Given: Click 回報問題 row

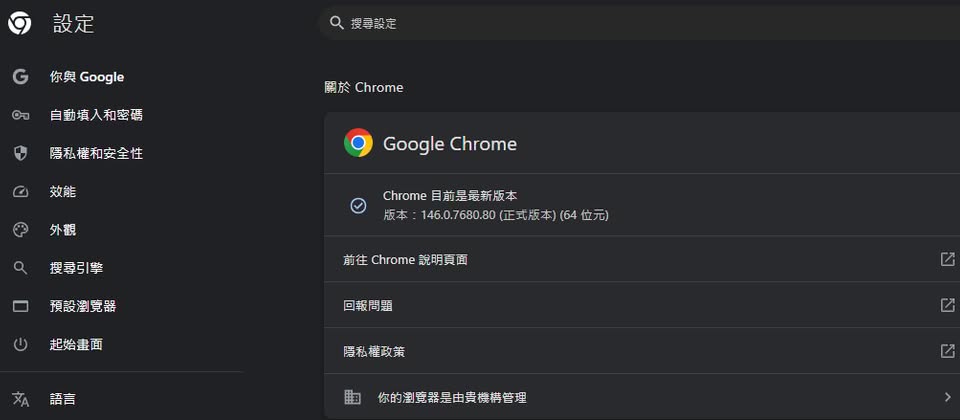Looking at the screenshot, I should (x=600, y=305).
